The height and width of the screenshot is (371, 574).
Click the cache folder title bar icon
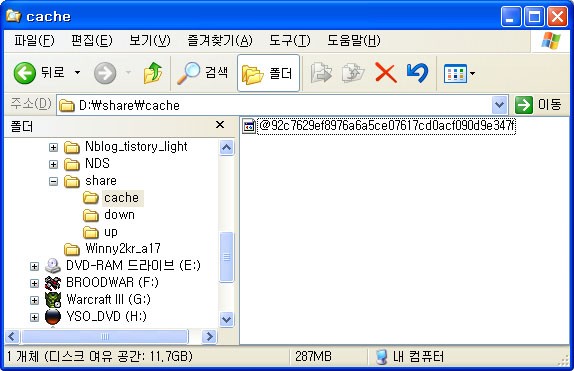[14, 16]
